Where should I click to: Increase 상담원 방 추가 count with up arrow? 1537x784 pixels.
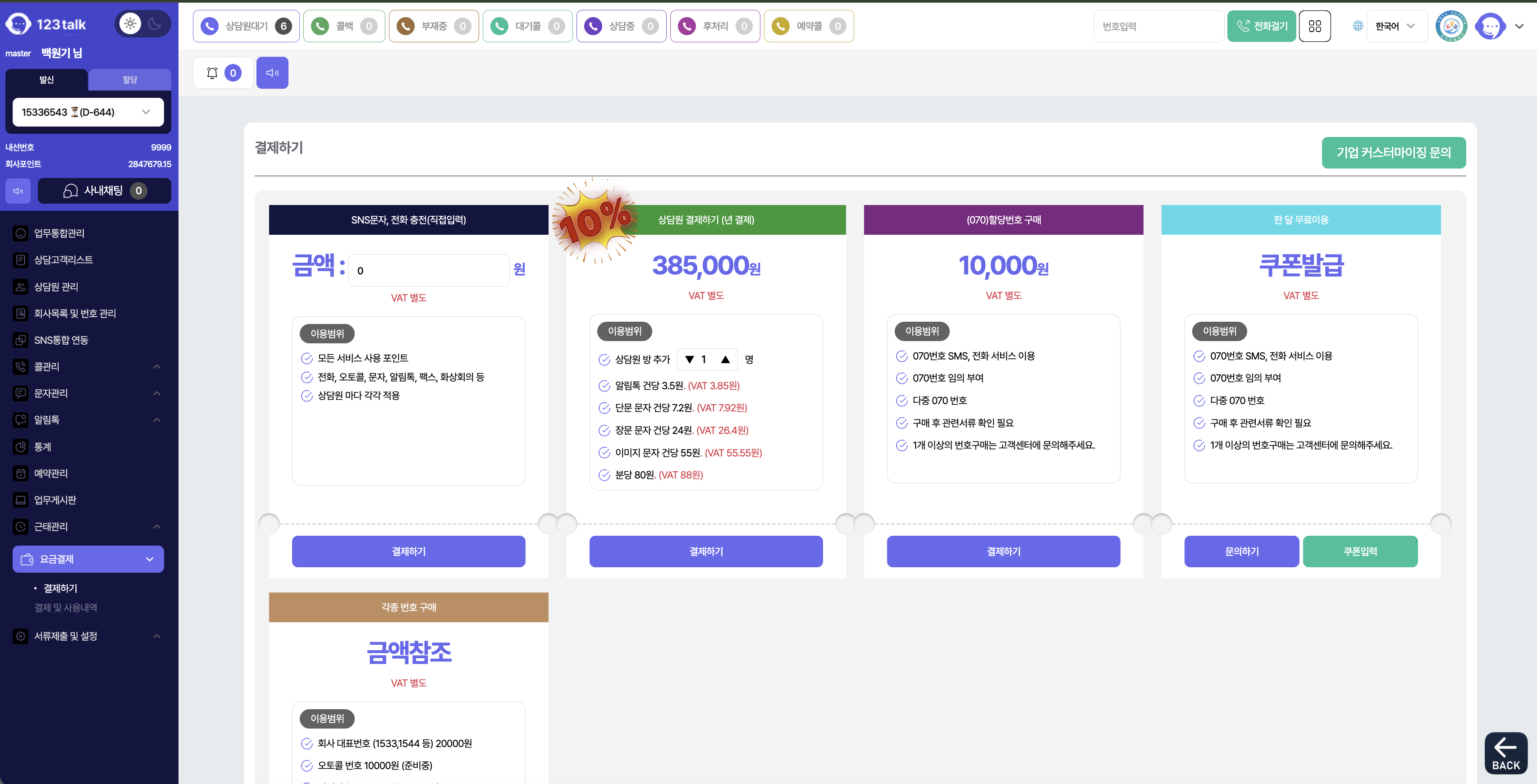pos(725,359)
